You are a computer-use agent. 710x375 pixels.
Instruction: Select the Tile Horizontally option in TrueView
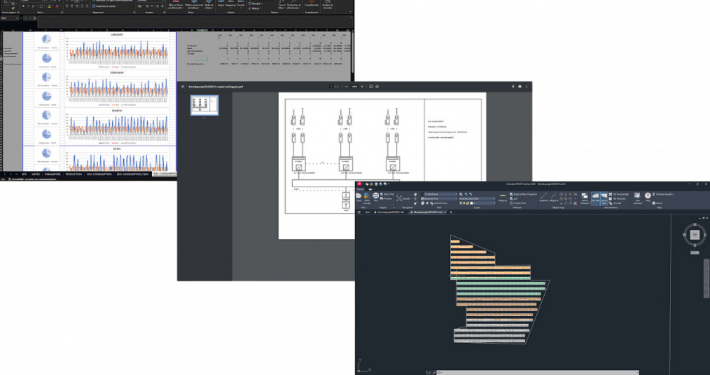[619, 194]
